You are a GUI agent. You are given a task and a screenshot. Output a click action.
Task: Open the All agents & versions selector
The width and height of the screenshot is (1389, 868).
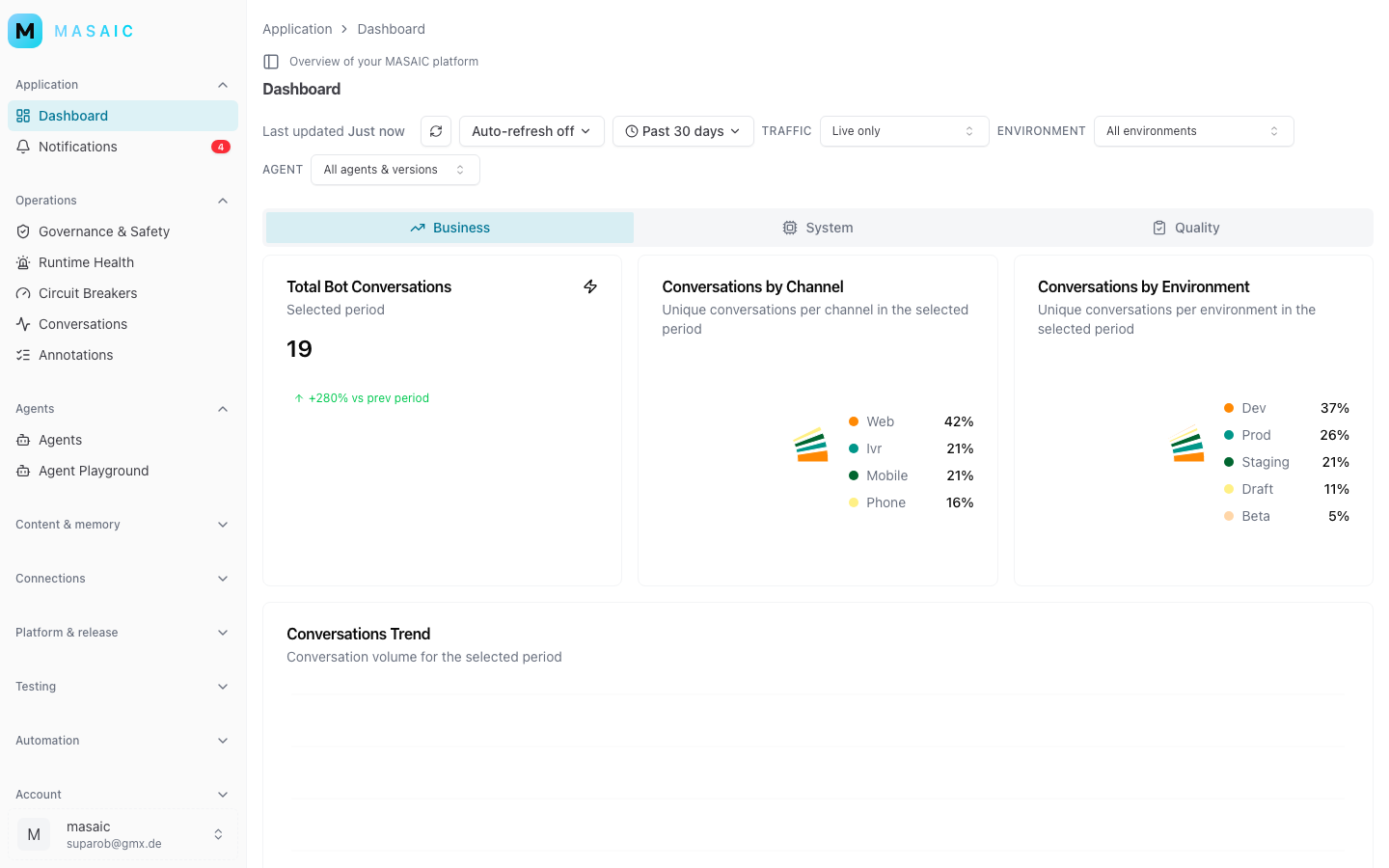click(395, 170)
